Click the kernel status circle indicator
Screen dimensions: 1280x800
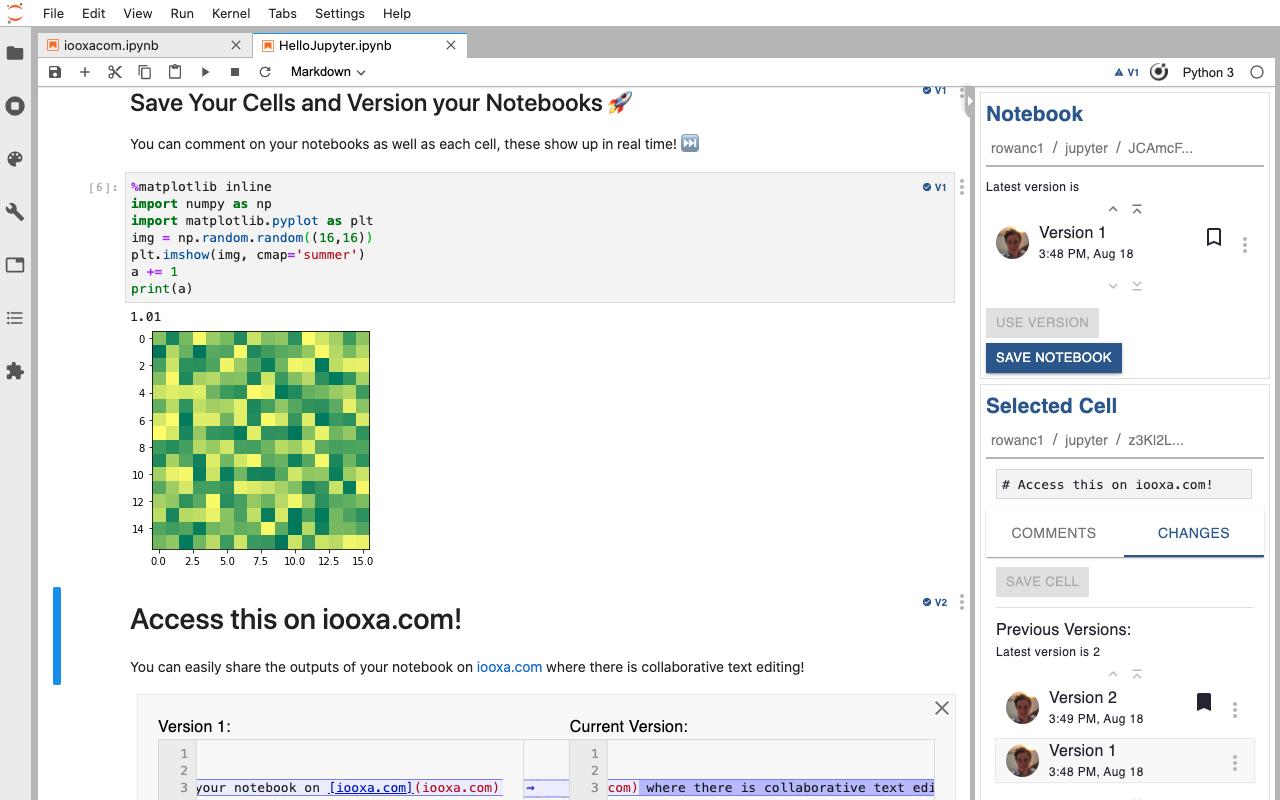(1257, 72)
